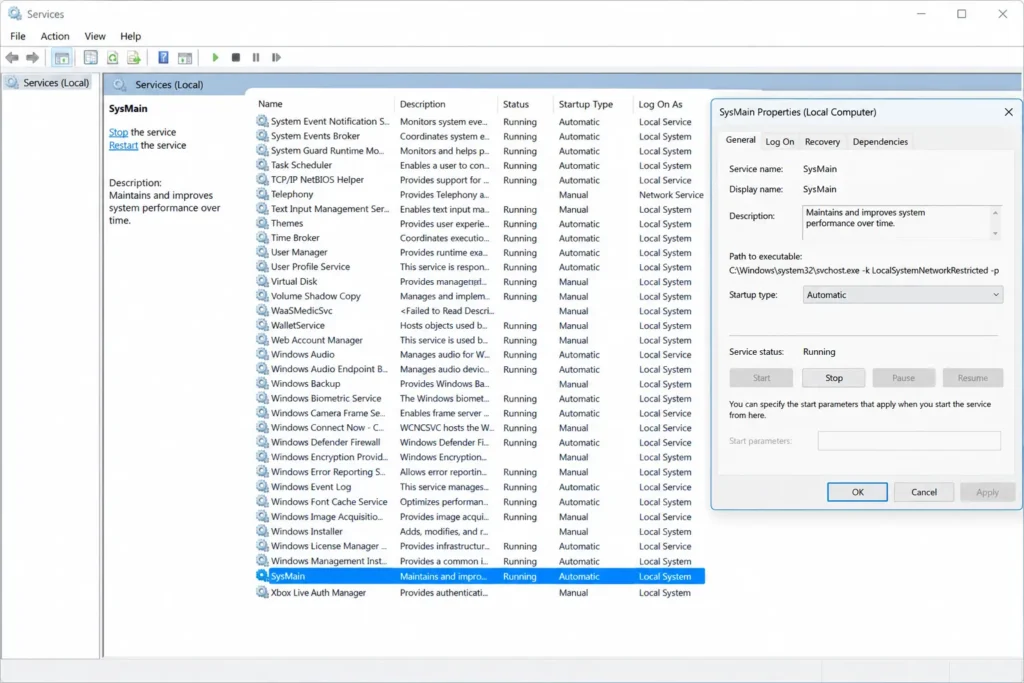Open the Startup type dropdown

point(903,295)
